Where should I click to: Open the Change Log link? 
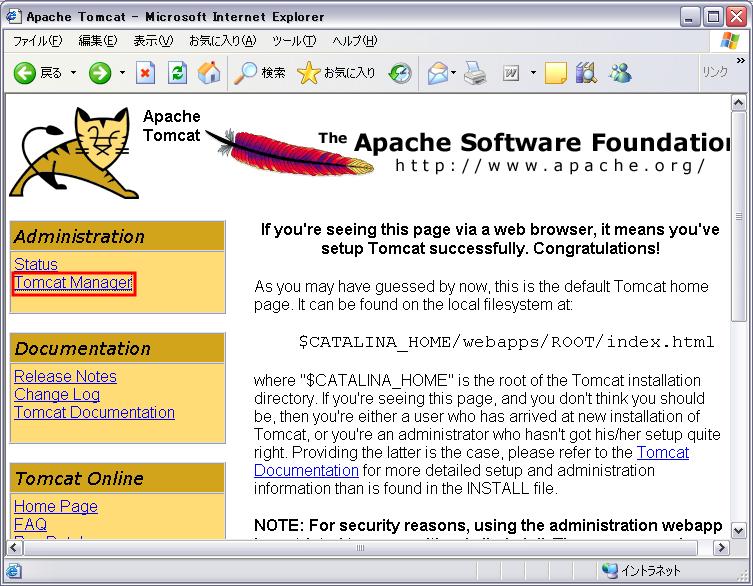pyautogui.click(x=57, y=394)
